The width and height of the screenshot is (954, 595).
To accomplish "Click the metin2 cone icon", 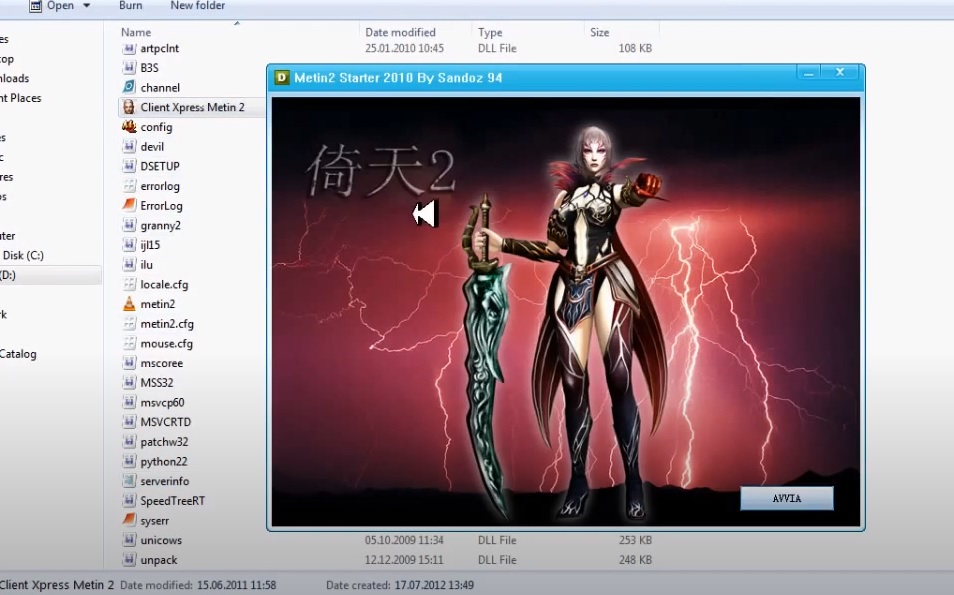I will [x=129, y=304].
